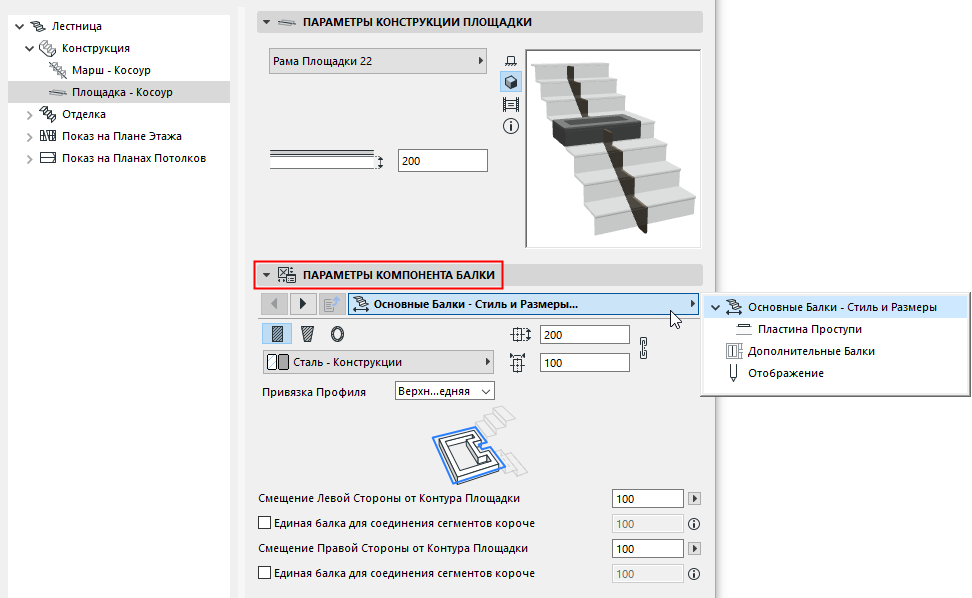
Task: Expand Показ на Плане Этажа node
Action: click(x=29, y=137)
